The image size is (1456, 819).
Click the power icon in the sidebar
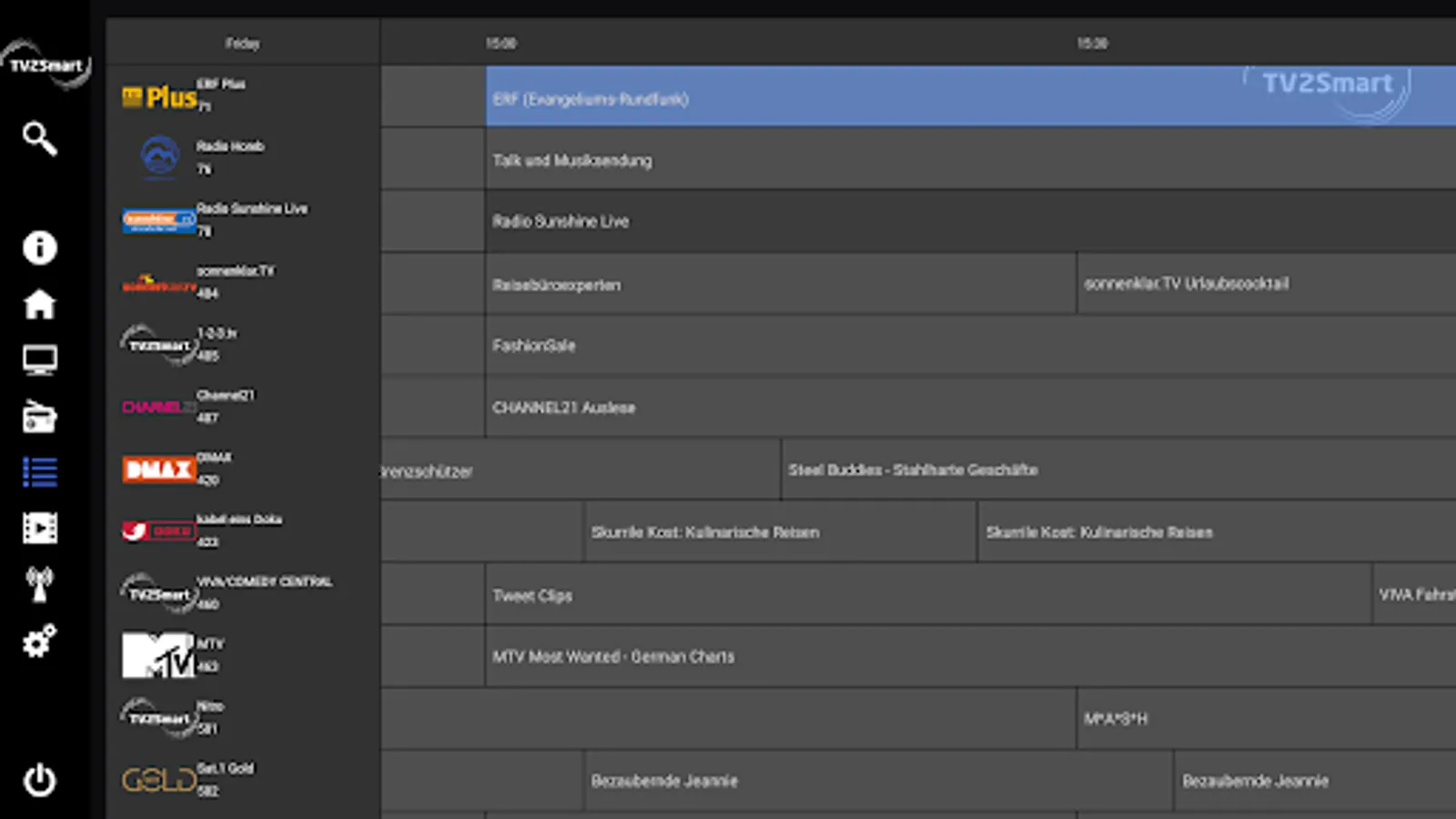[40, 780]
